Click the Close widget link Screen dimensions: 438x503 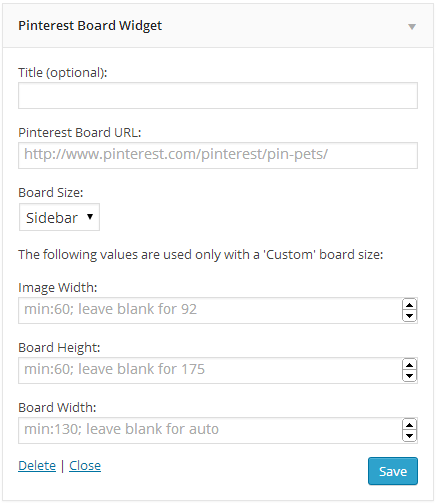click(x=85, y=466)
